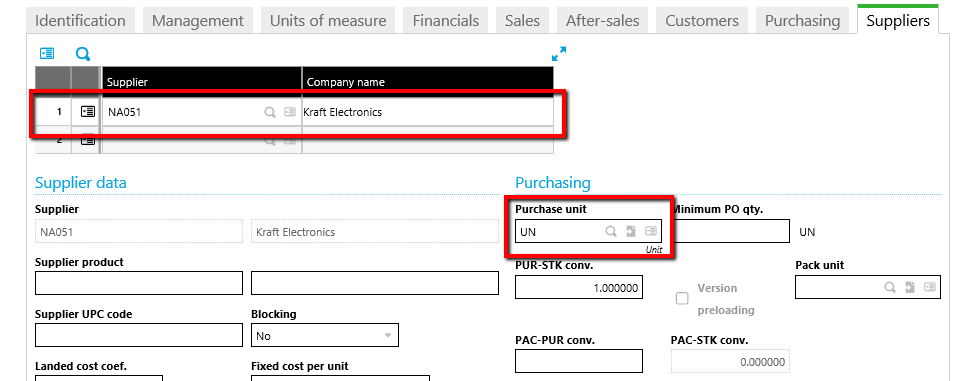
Task: Open row 1 line actions icon
Action: pos(88,112)
